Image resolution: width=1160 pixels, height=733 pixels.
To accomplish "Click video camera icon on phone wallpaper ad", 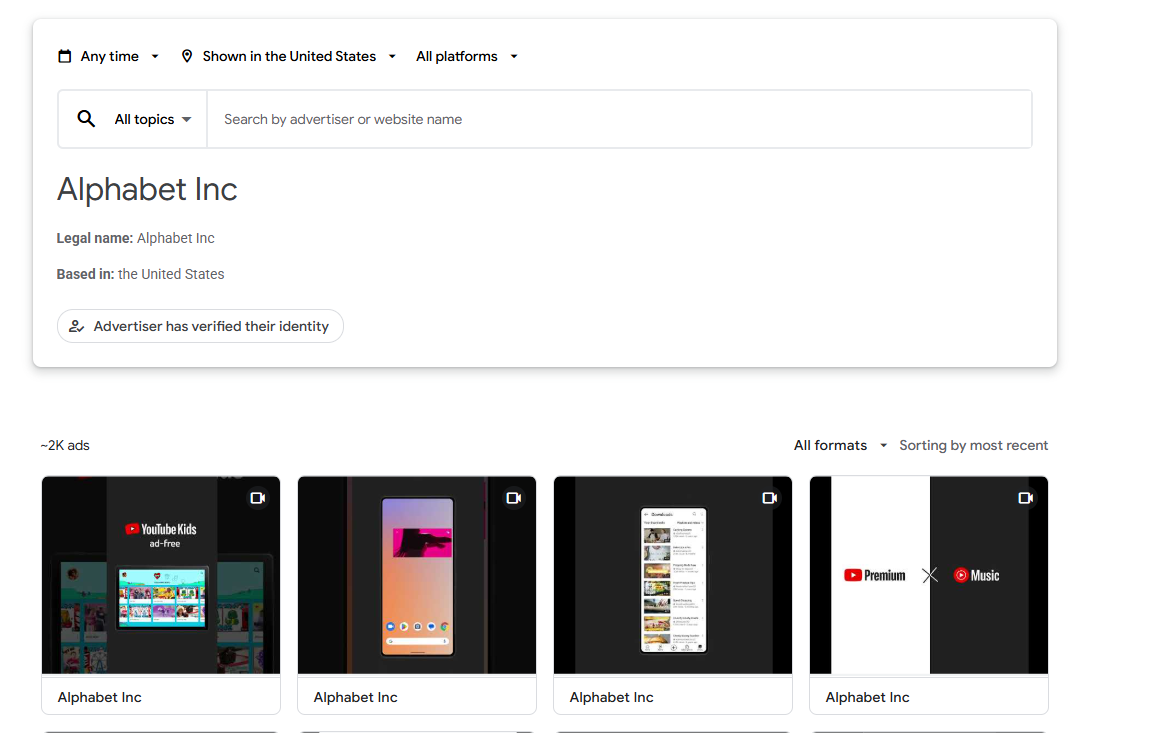I will 513,498.
